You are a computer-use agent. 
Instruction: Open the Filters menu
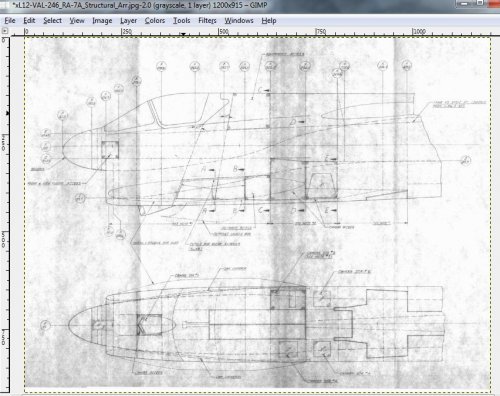[207, 21]
